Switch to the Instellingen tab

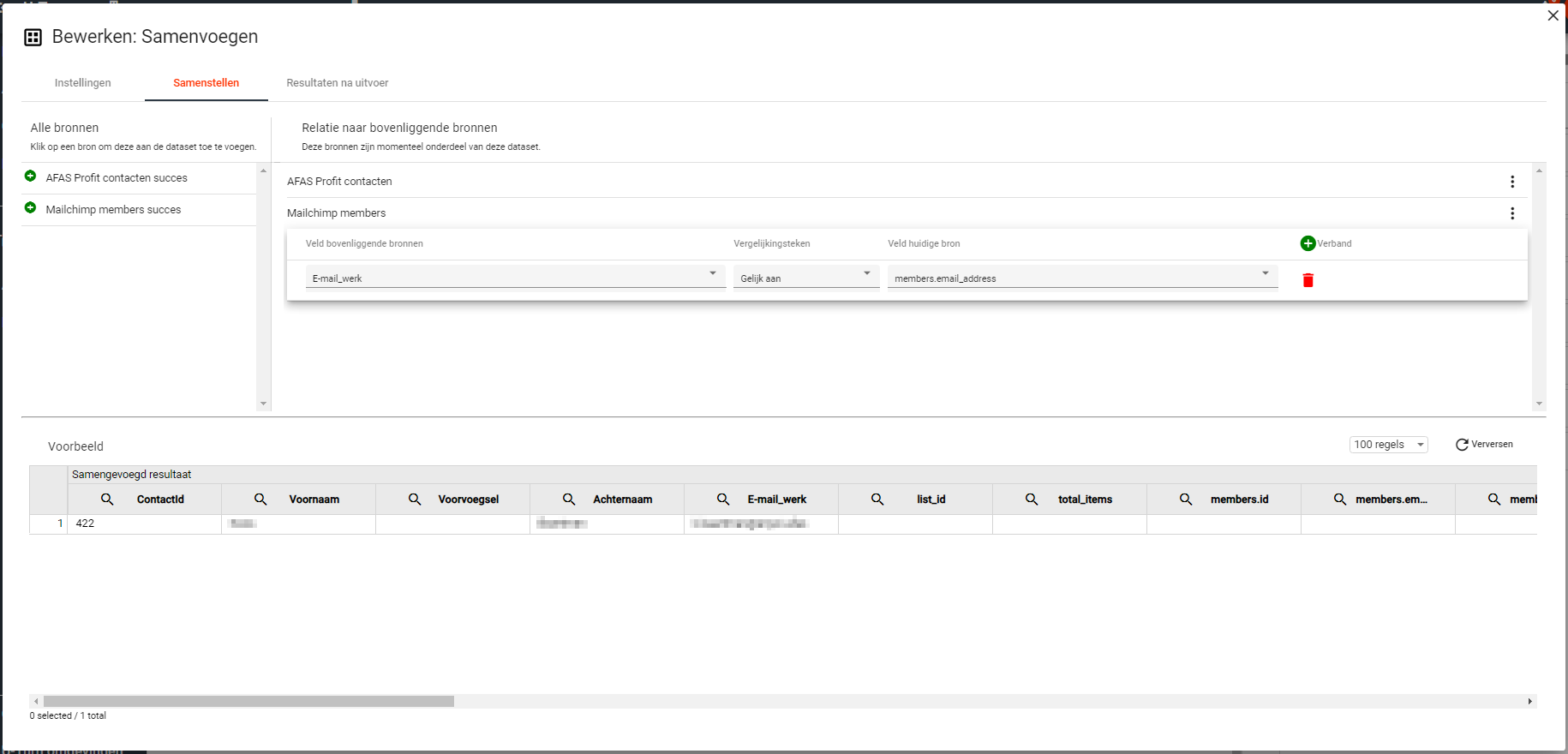click(83, 83)
